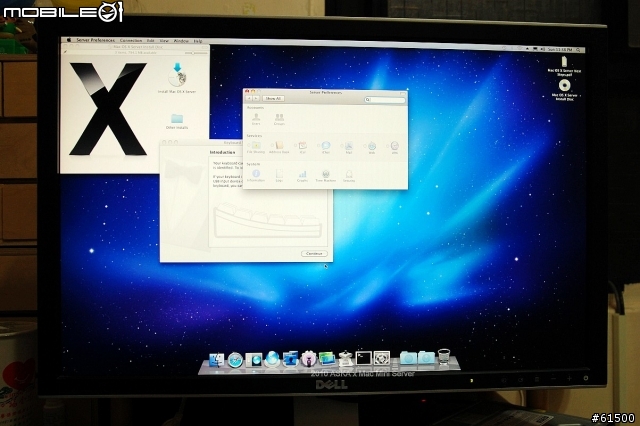The image size is (640, 426).
Task: Open Users in Server Preferences
Action: pos(256,119)
